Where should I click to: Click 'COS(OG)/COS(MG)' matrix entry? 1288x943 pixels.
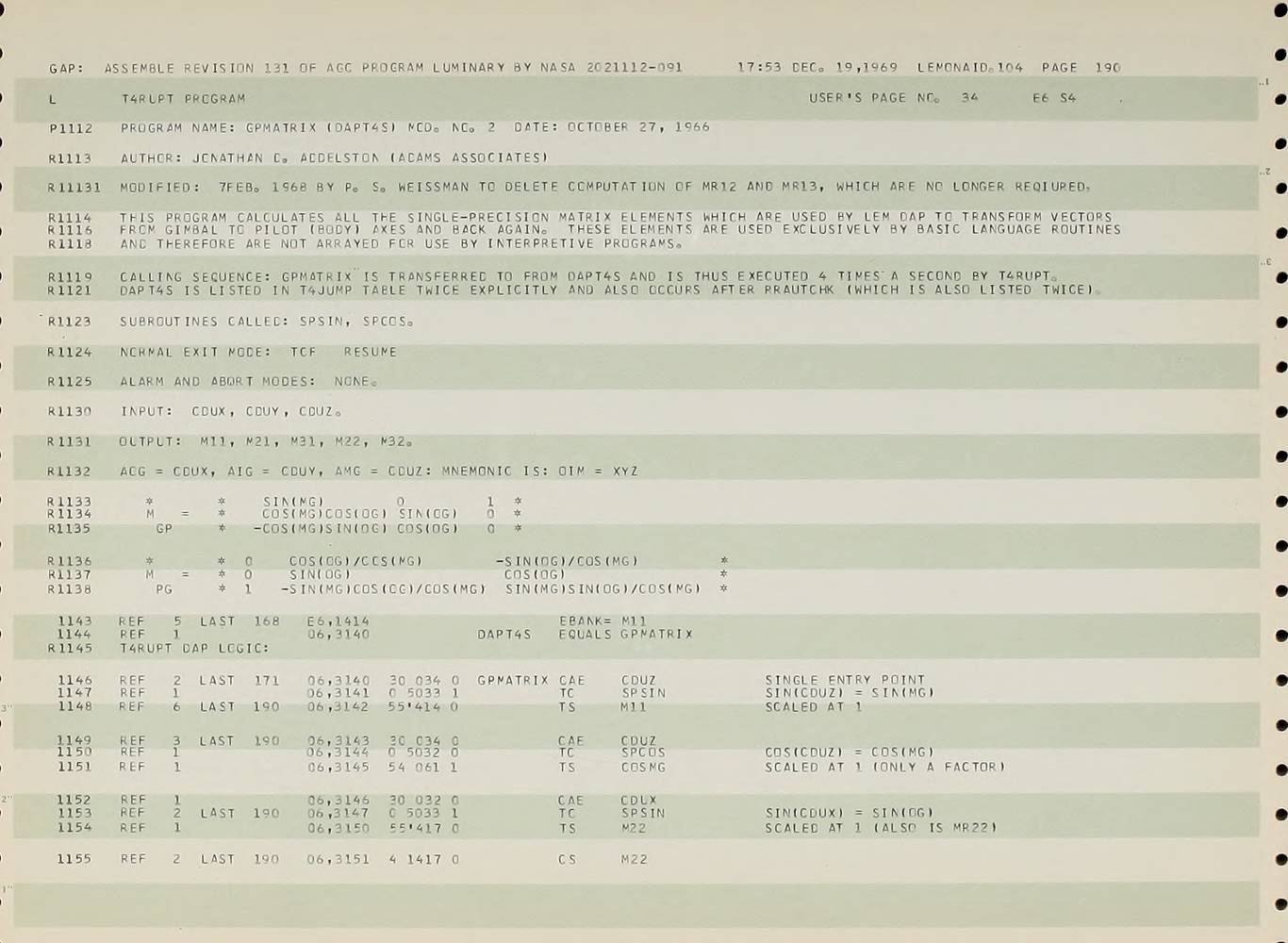355,561
